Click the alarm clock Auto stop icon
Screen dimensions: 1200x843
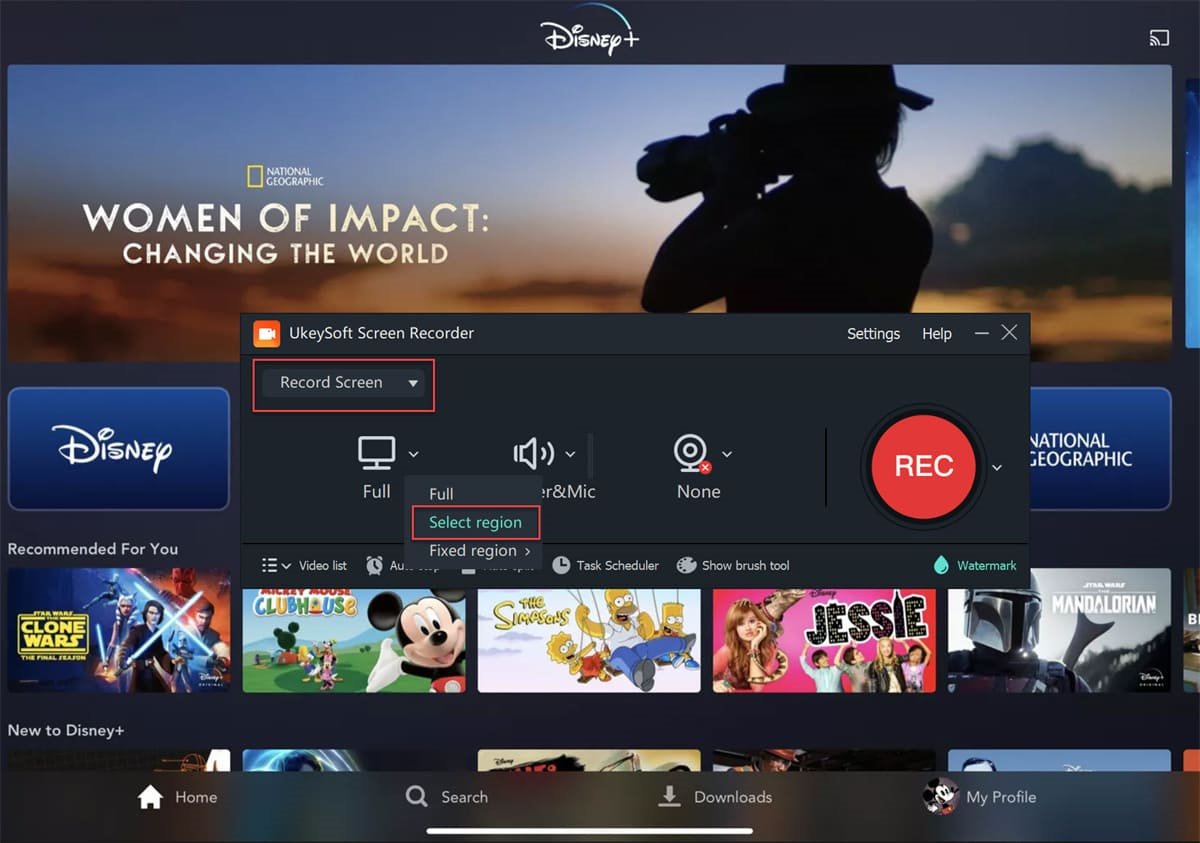374,565
